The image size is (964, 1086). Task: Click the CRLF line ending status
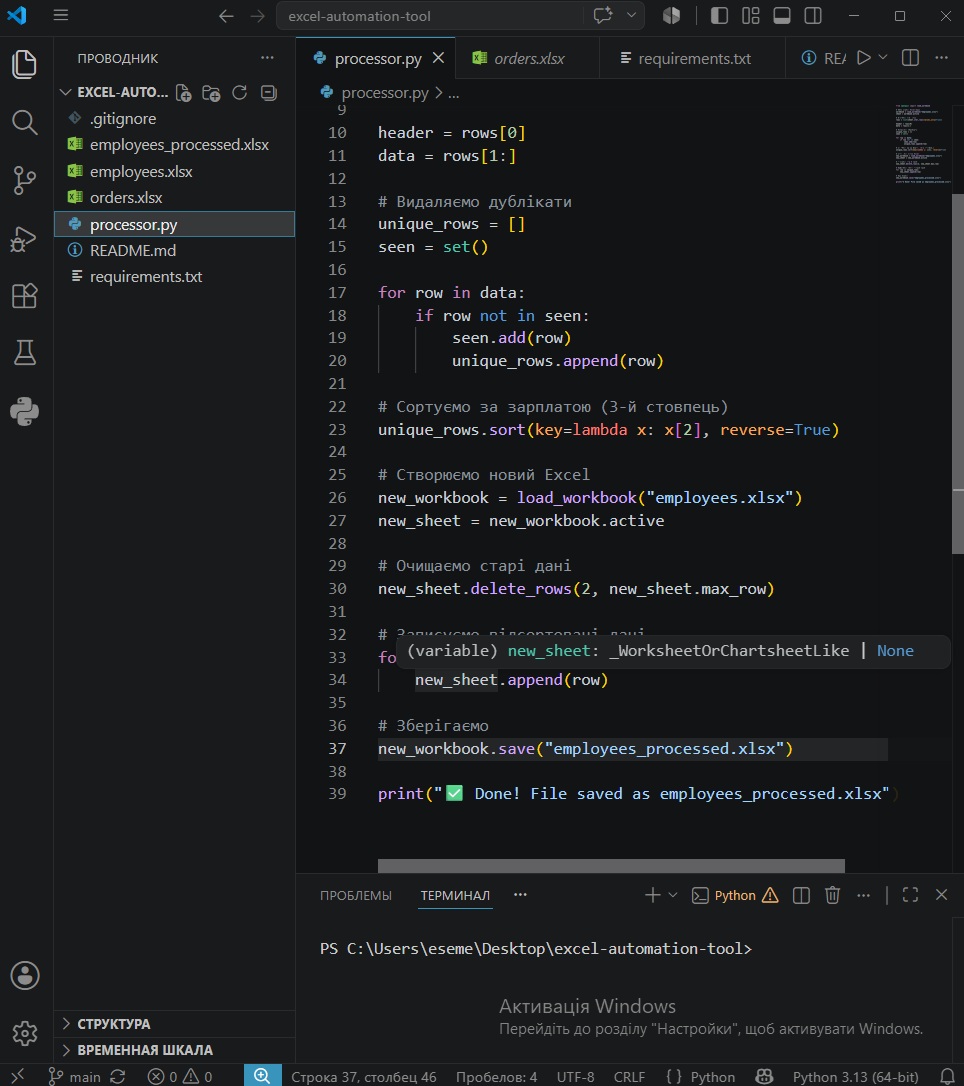point(629,1077)
